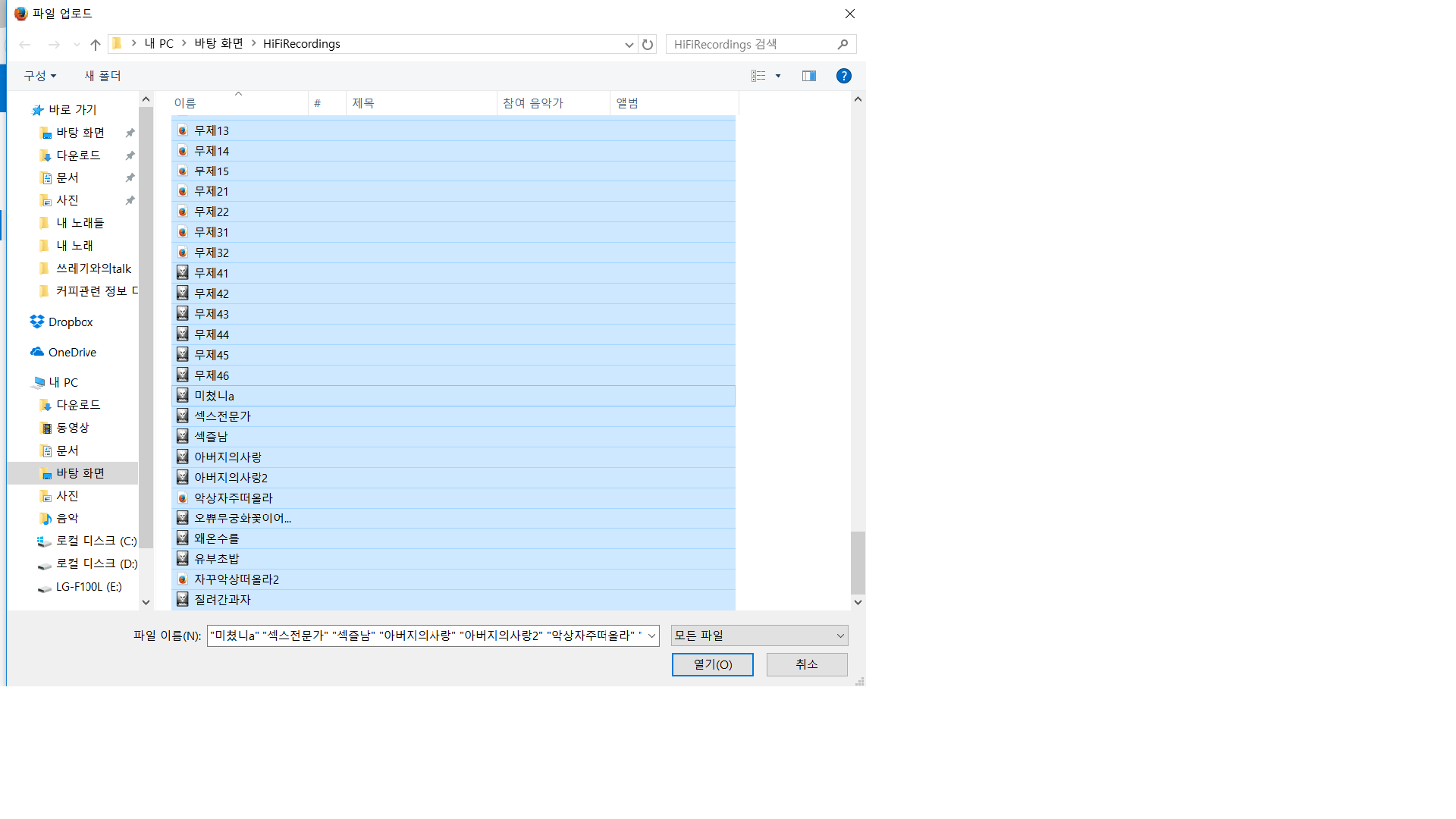Expand the view options dropdown arrow
Screen dimensions: 1456x819
coord(778,76)
